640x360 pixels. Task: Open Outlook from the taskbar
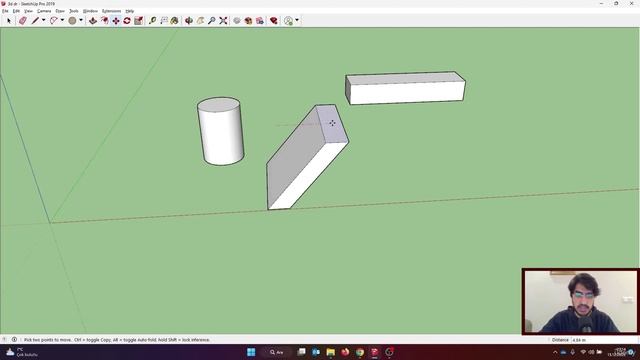(x=316, y=352)
